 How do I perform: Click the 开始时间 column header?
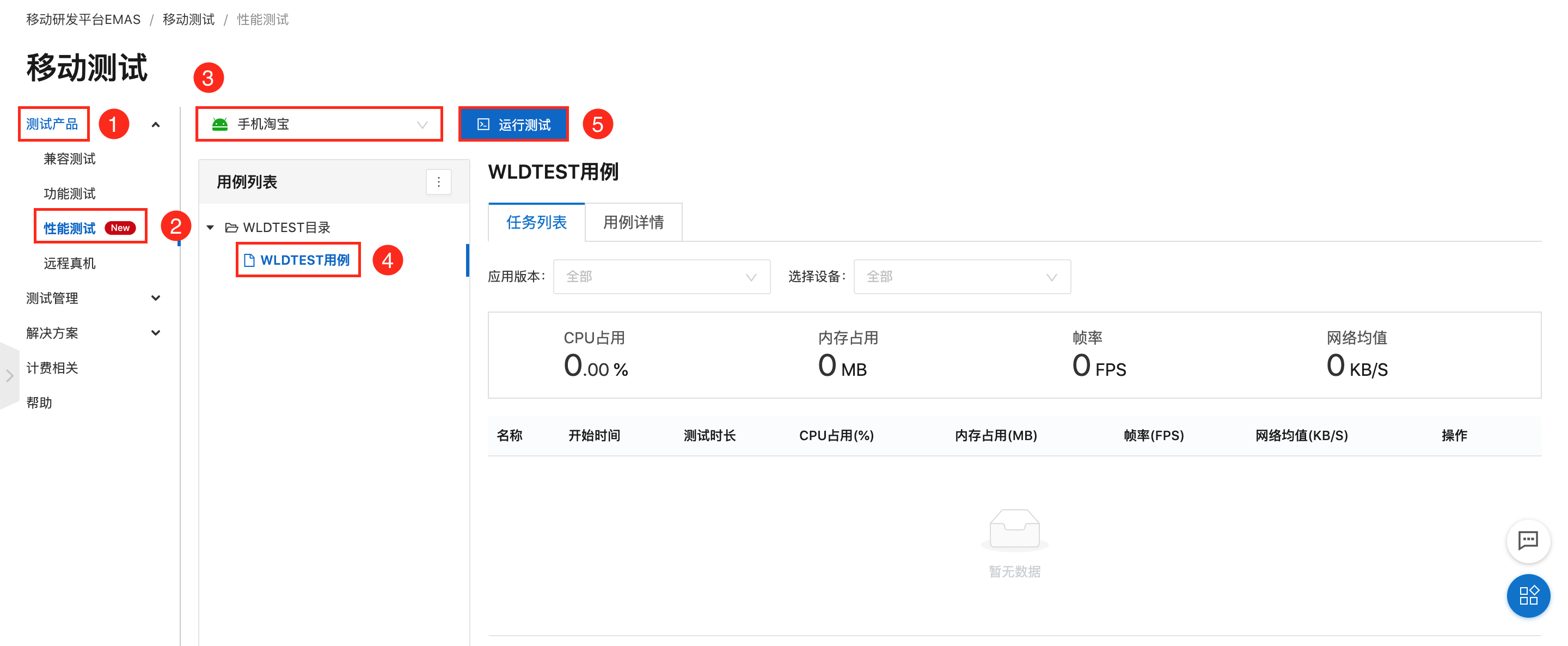coord(594,435)
